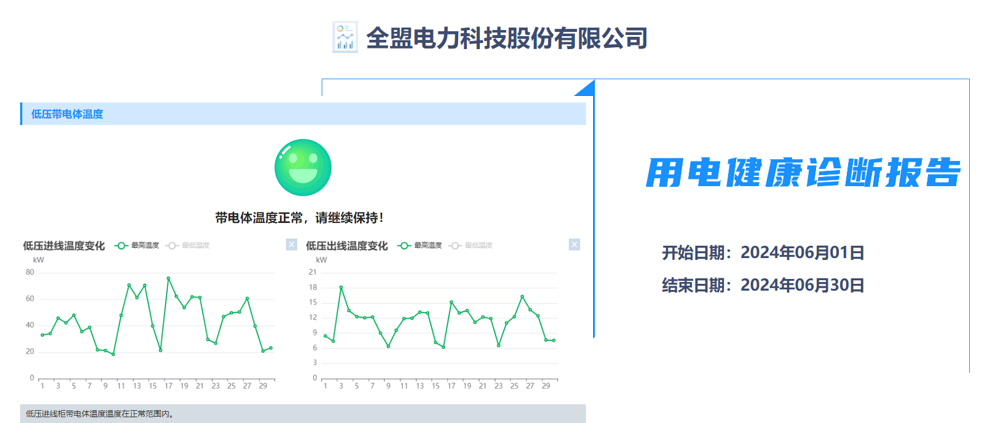Click the 低压进线温度变化 chart title
The height and width of the screenshot is (423, 983).
click(x=63, y=246)
